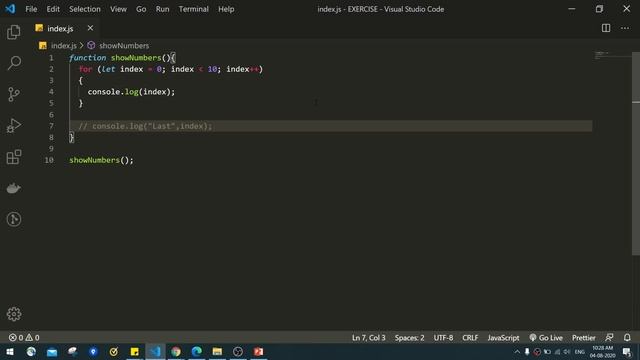Screen dimensions: 640x360
Task: Click the showNumbers(); call on line 10
Action: (x=101, y=160)
